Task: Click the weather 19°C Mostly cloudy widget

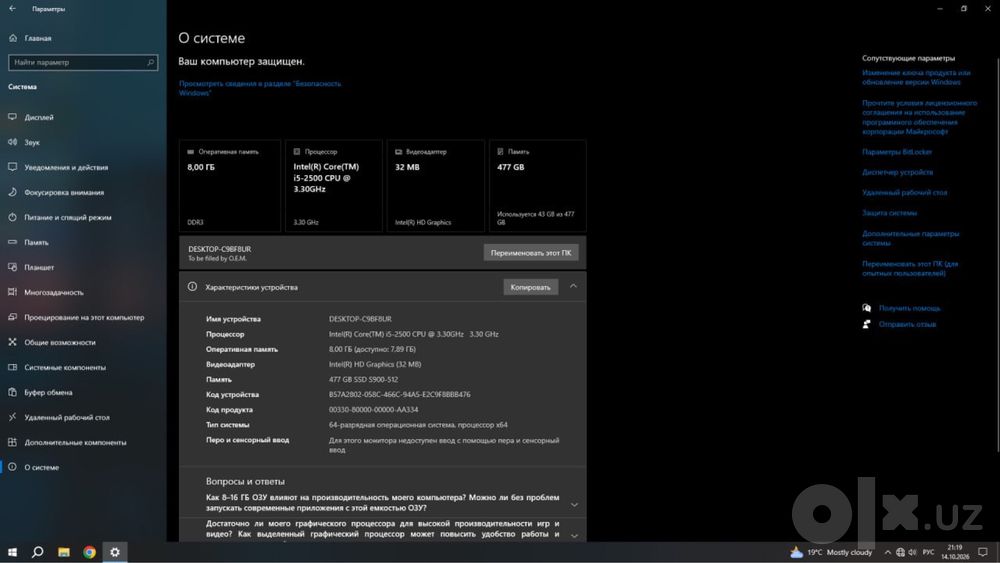Action: click(x=831, y=552)
